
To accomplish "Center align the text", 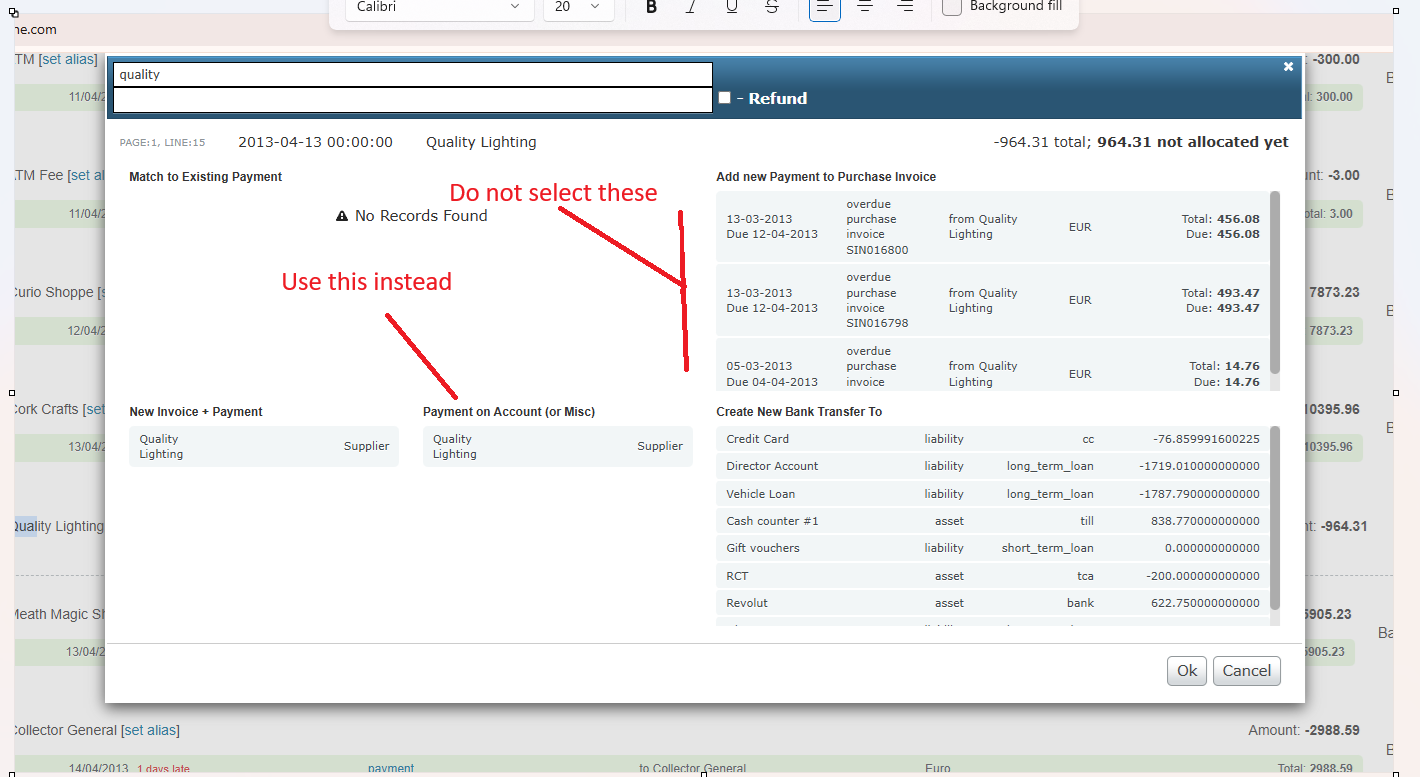I will coord(865,7).
